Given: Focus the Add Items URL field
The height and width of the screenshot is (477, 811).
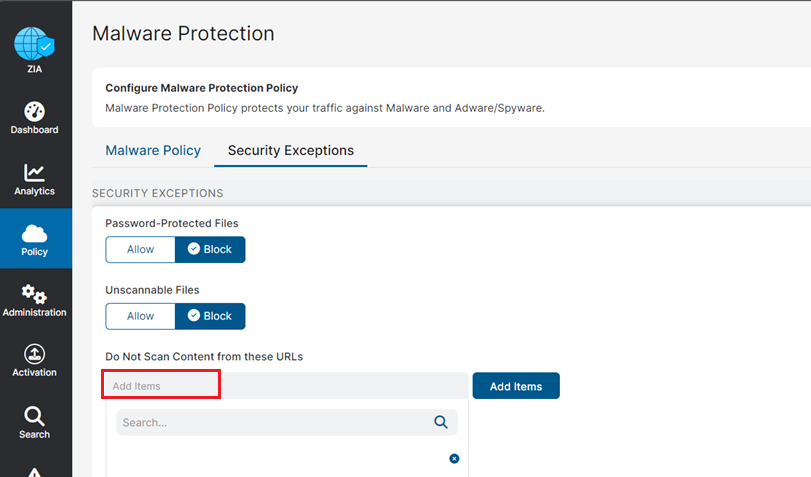Looking at the screenshot, I should tap(286, 385).
